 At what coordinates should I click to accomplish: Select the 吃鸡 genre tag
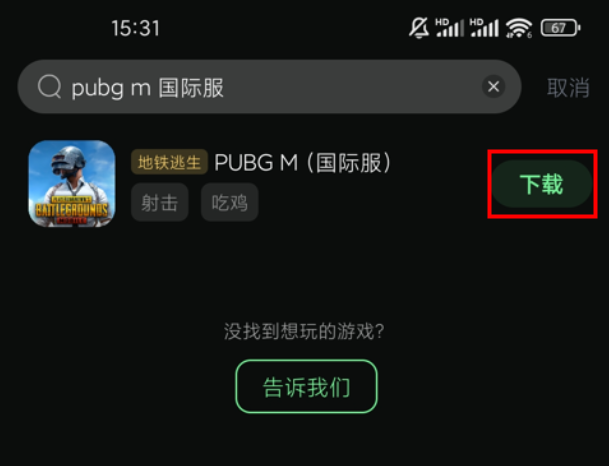[230, 202]
